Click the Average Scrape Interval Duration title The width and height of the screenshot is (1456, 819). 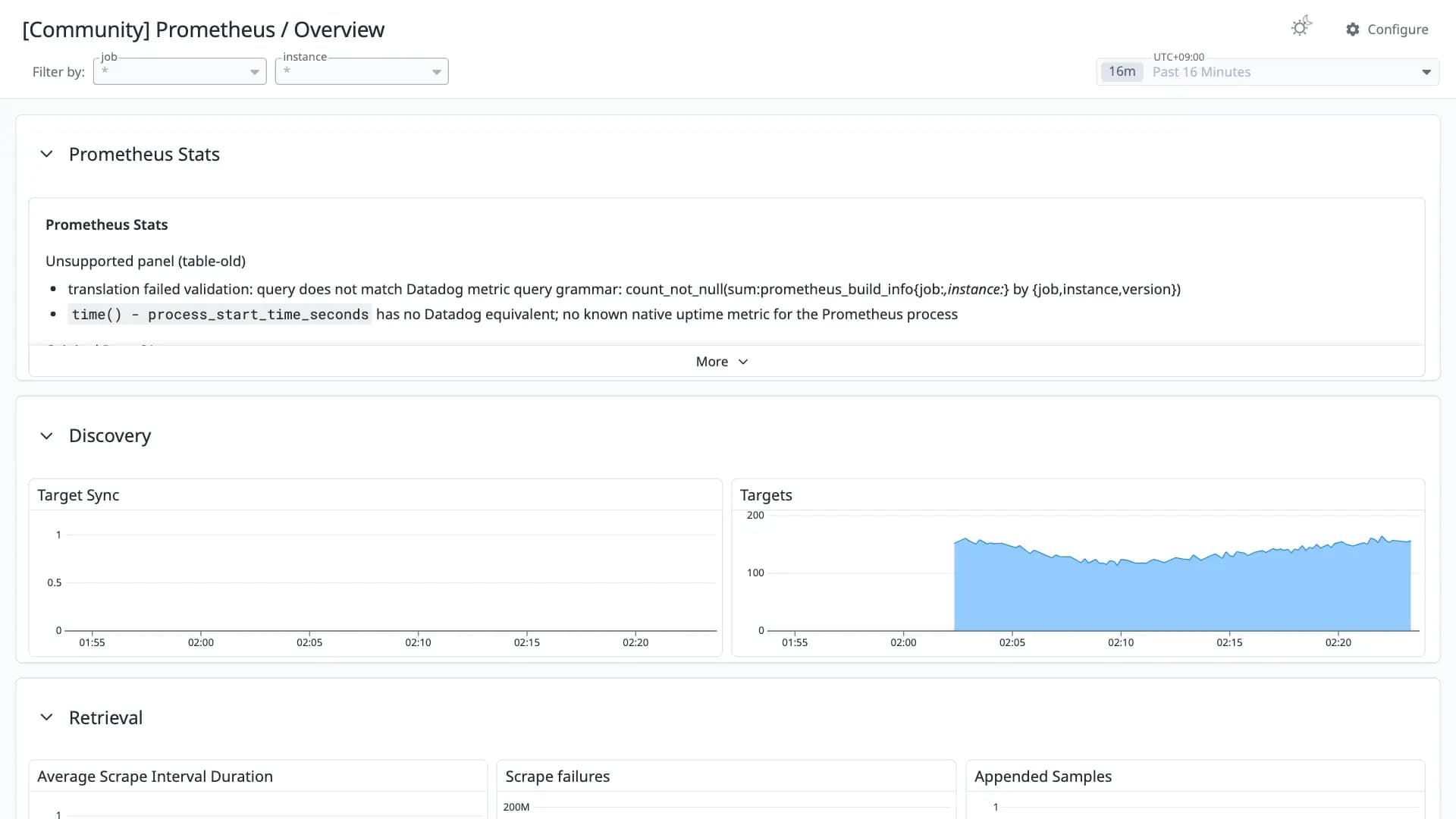click(x=155, y=777)
